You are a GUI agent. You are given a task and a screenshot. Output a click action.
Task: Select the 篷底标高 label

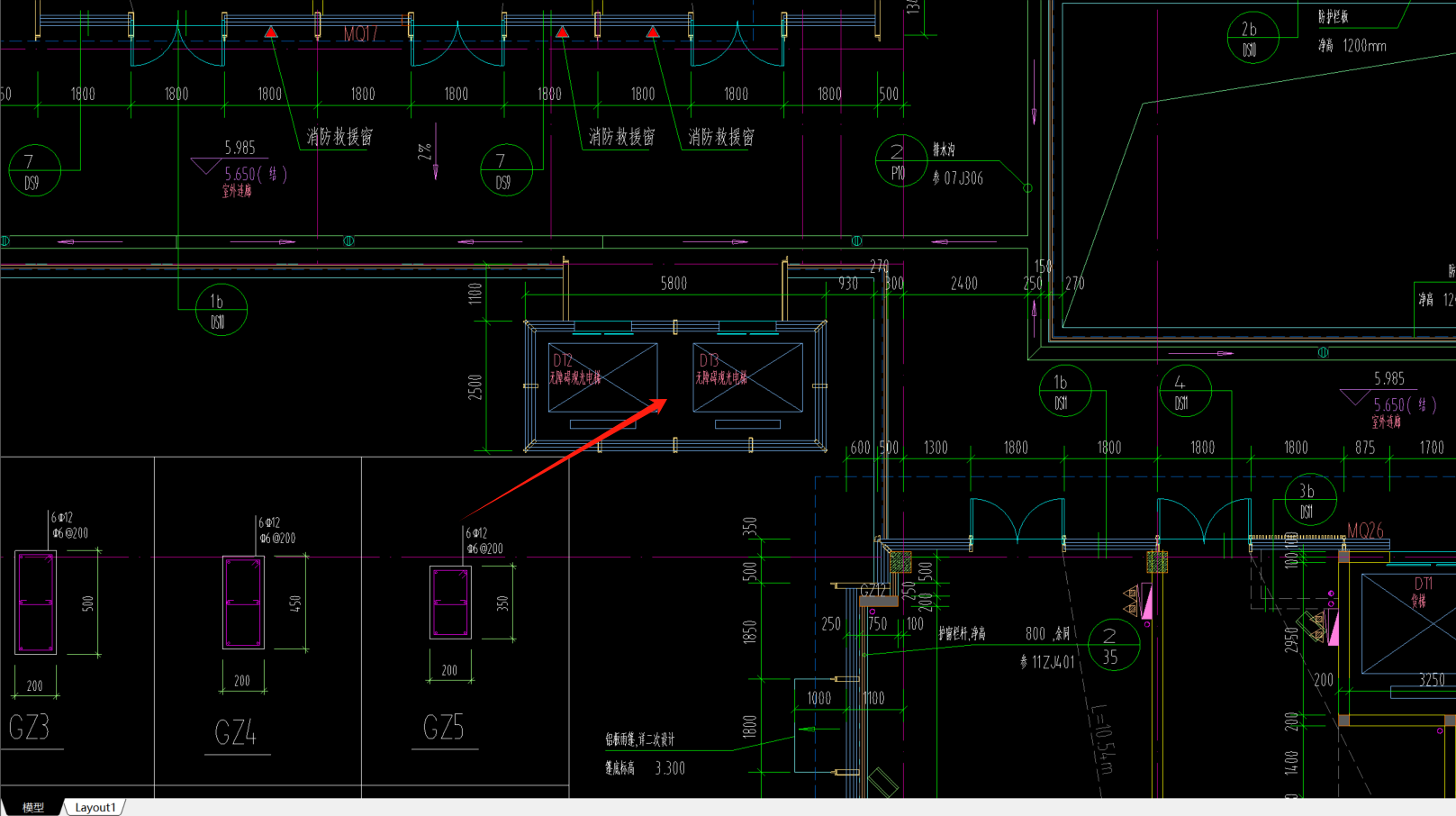[x=619, y=768]
